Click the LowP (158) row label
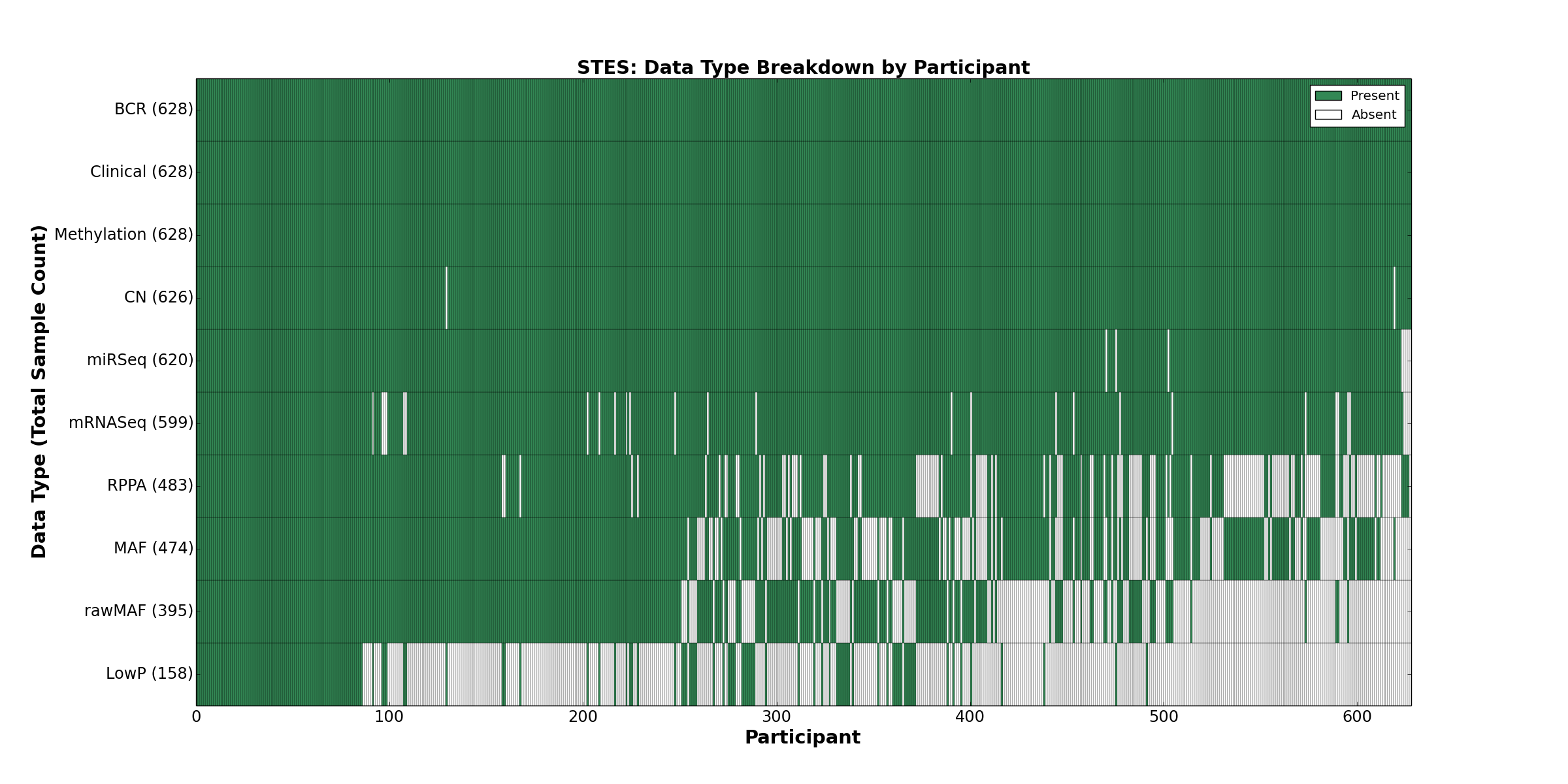1568x784 pixels. tap(150, 674)
